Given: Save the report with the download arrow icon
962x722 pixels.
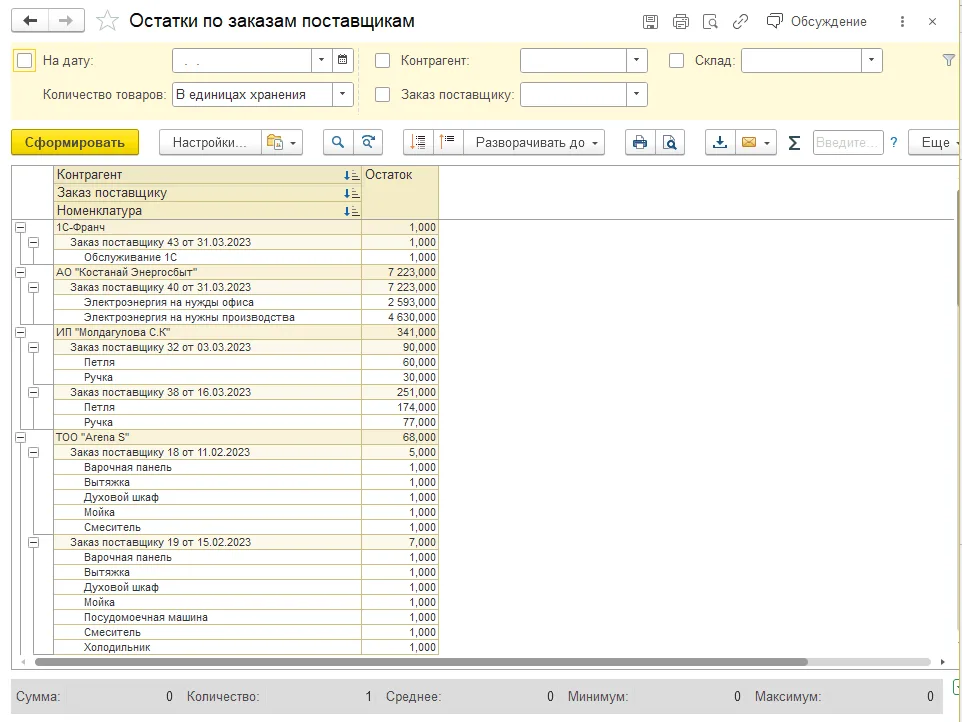Looking at the screenshot, I should (720, 142).
